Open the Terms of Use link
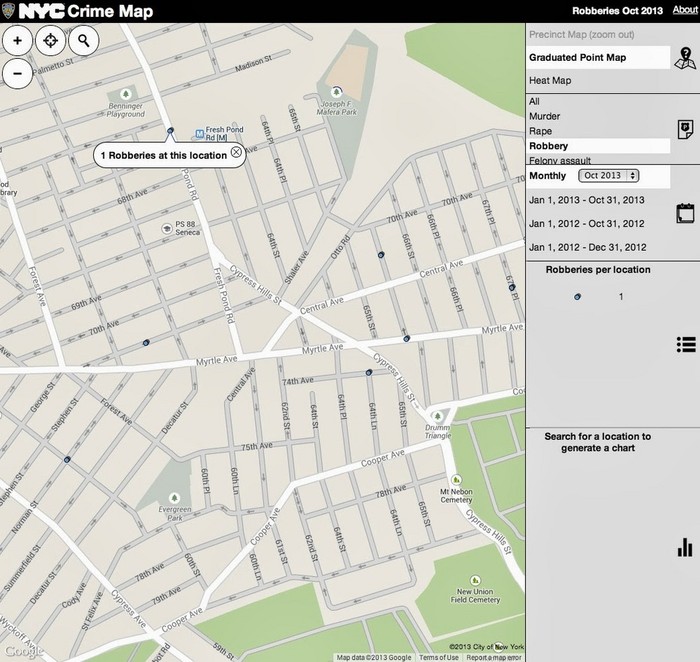Viewport: 700px width, 662px height. [x=438, y=658]
